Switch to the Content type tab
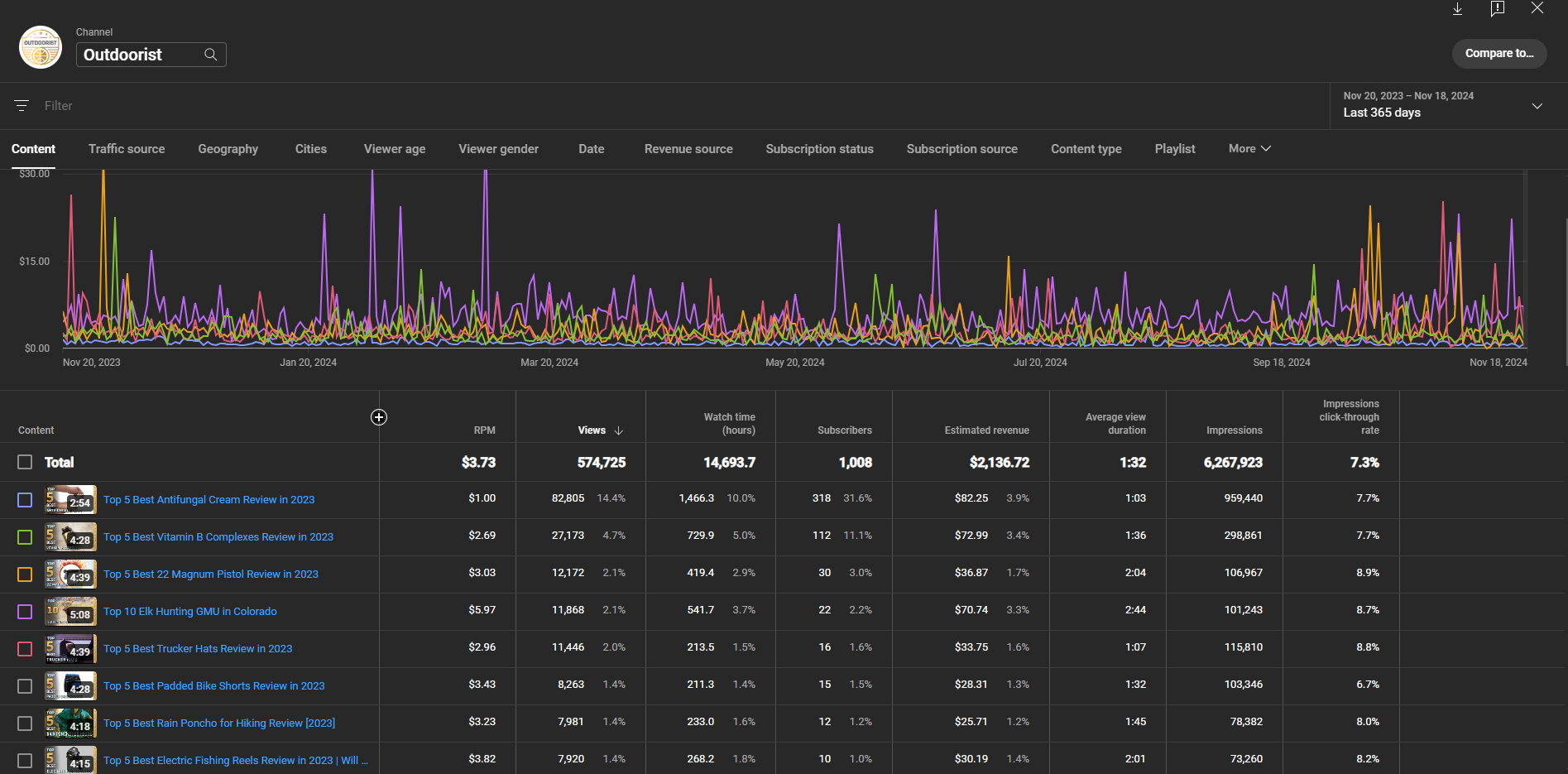 click(x=1086, y=149)
